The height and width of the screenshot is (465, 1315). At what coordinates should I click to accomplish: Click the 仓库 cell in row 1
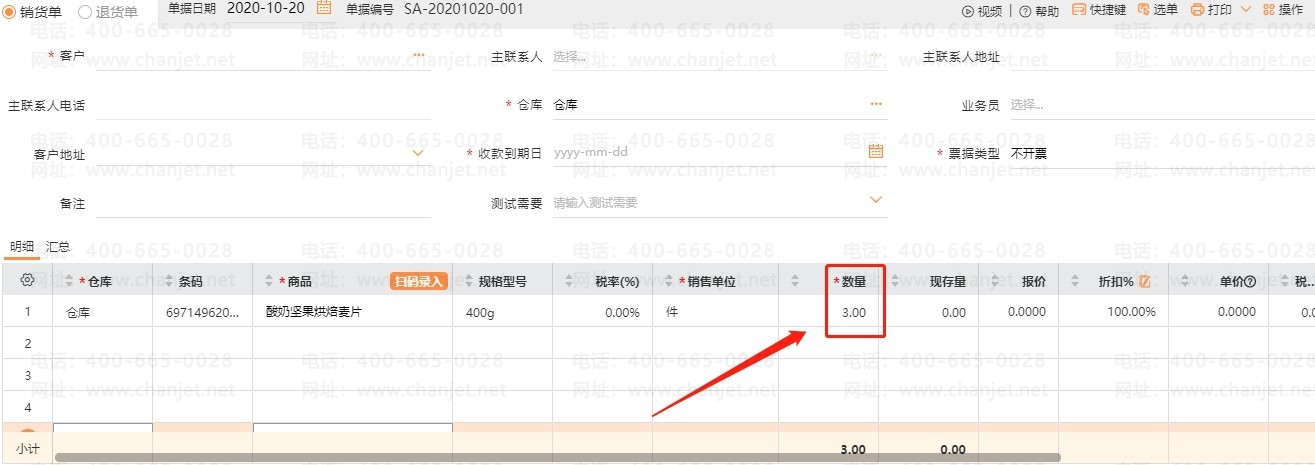[x=103, y=312]
